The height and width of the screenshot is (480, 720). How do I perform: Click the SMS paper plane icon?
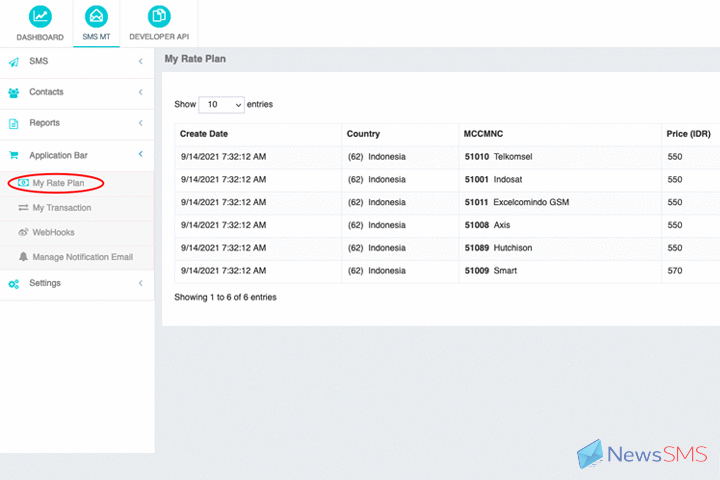click(x=14, y=62)
